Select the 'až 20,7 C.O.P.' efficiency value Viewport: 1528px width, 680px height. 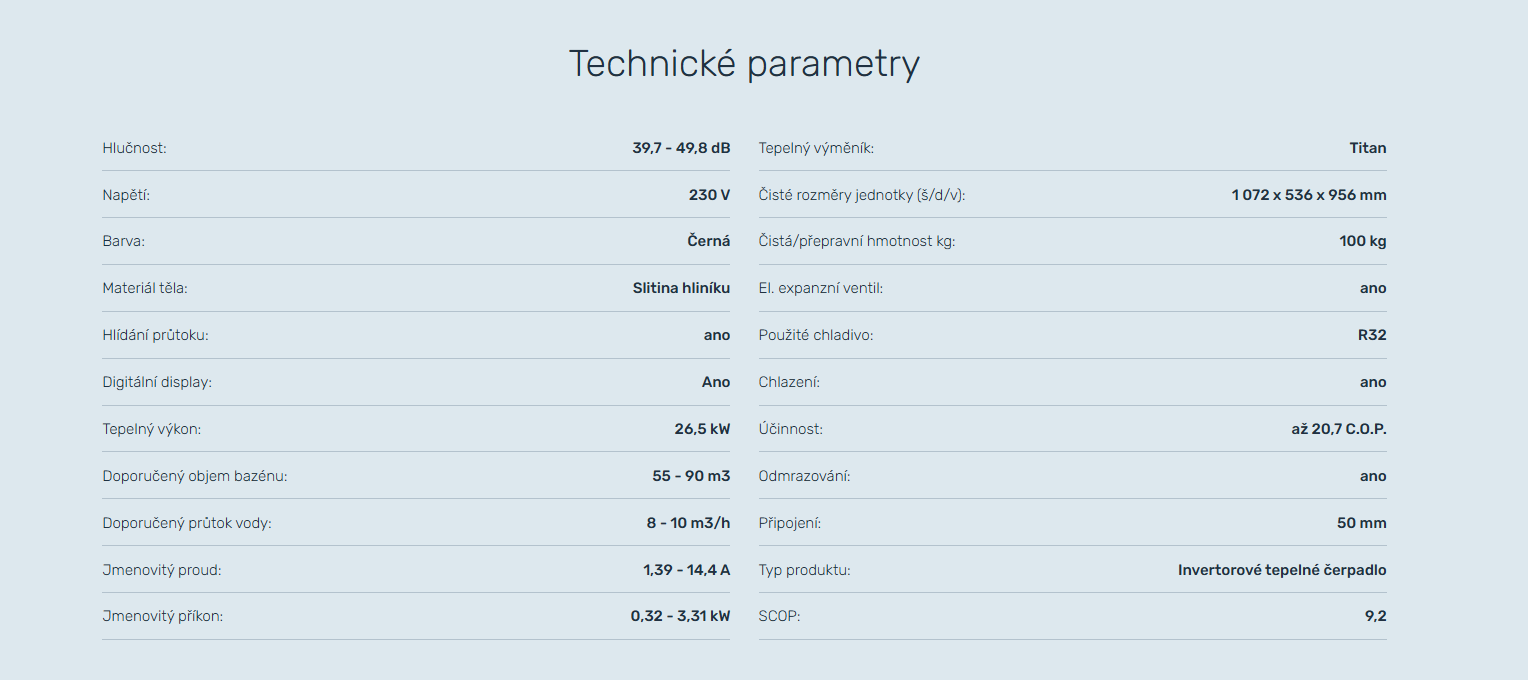point(1338,429)
